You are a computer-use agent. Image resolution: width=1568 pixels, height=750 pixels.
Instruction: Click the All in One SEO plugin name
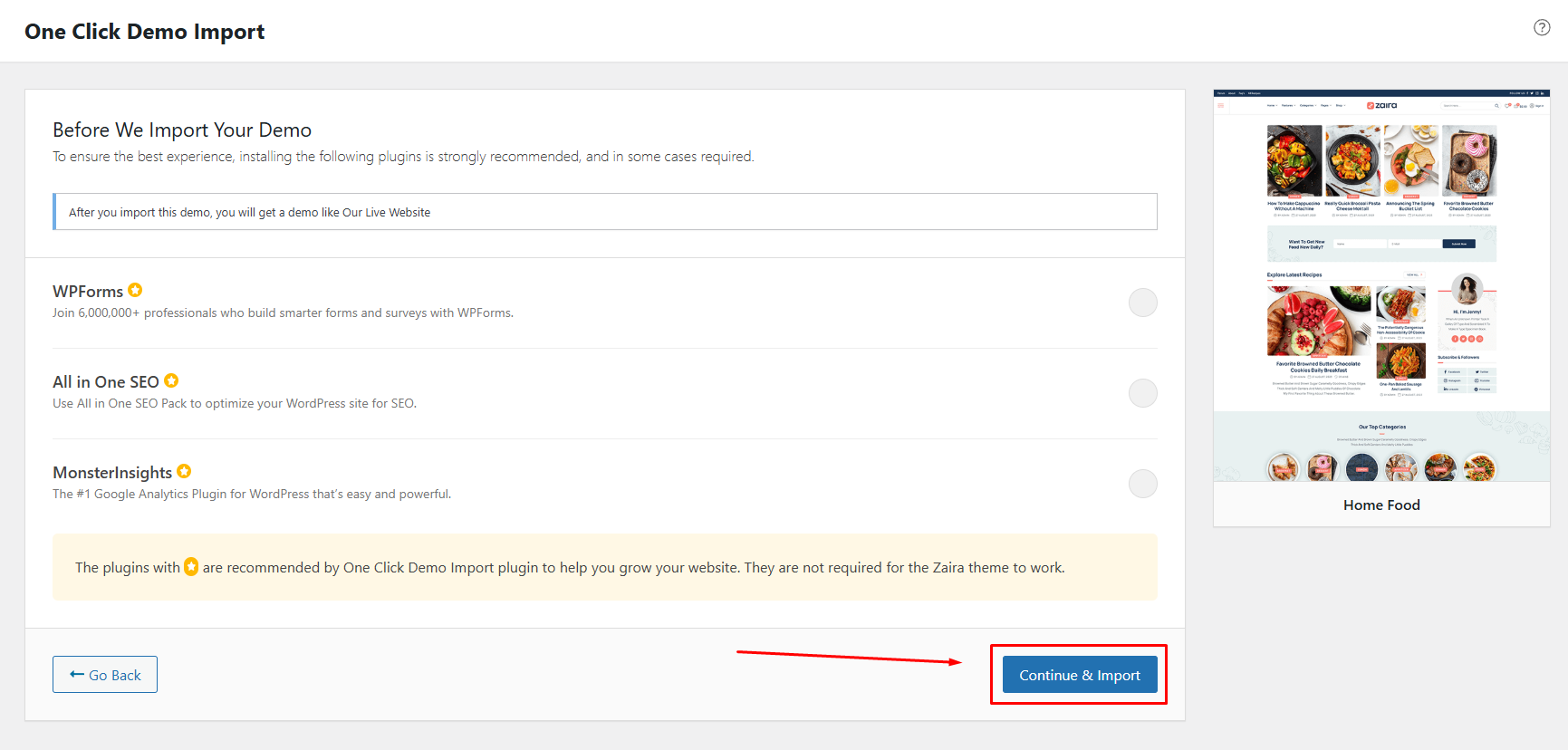(106, 382)
